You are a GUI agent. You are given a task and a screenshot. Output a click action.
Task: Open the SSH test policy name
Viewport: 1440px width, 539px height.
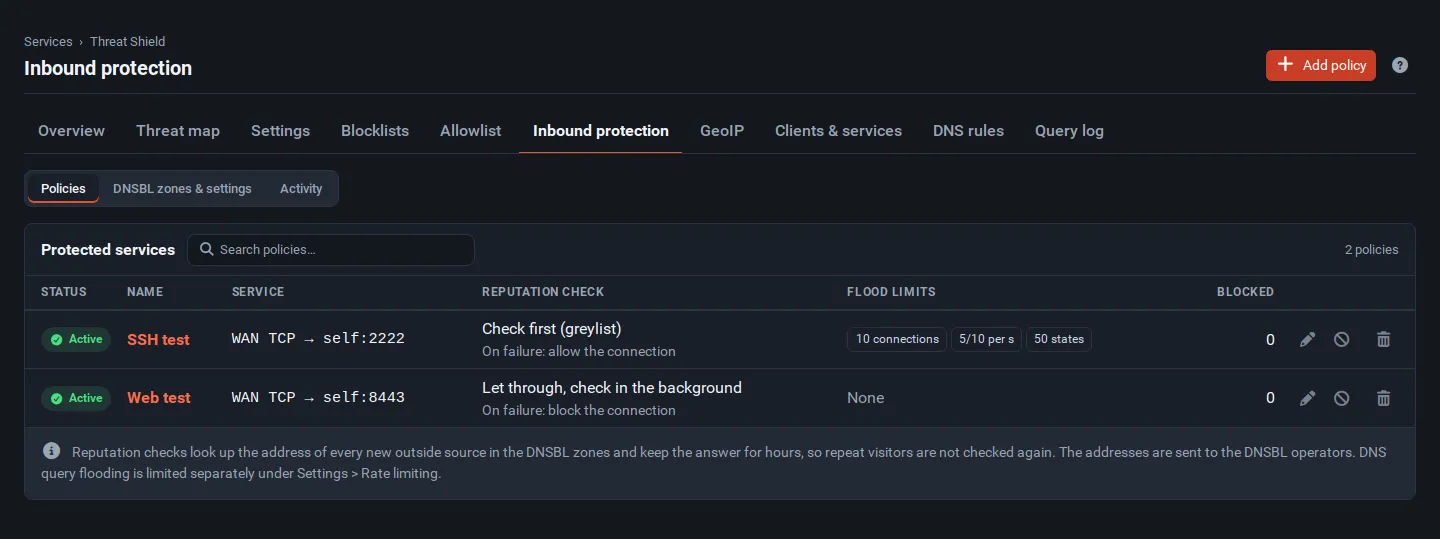158,340
